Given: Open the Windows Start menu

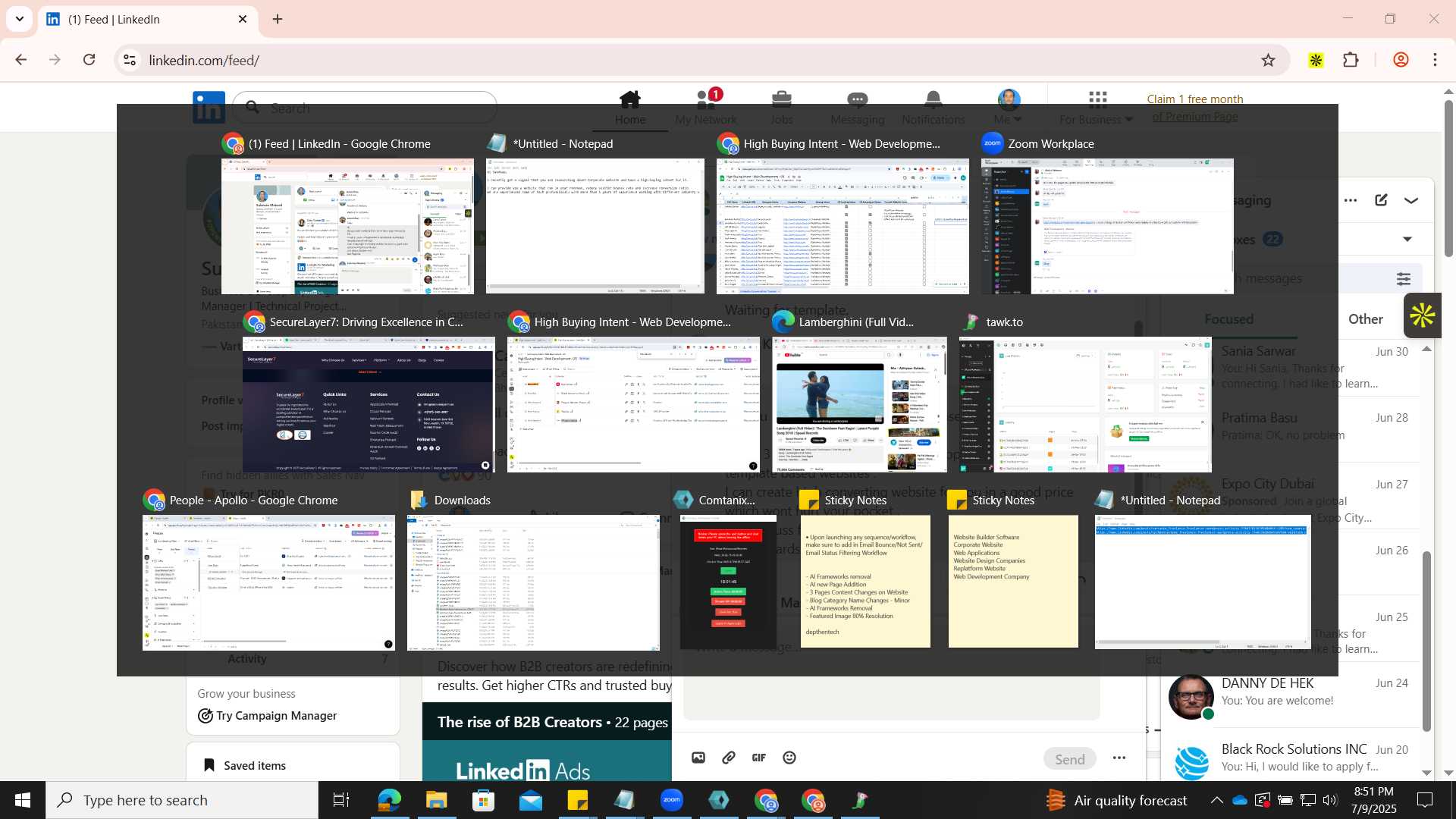Looking at the screenshot, I should click(23, 800).
